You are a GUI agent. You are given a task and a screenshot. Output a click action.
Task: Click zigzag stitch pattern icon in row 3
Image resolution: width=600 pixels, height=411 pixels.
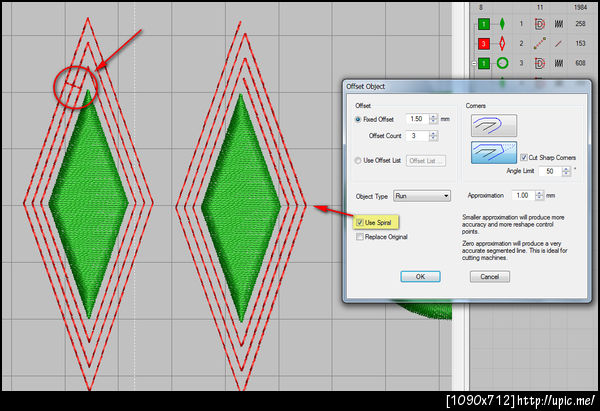[559, 63]
